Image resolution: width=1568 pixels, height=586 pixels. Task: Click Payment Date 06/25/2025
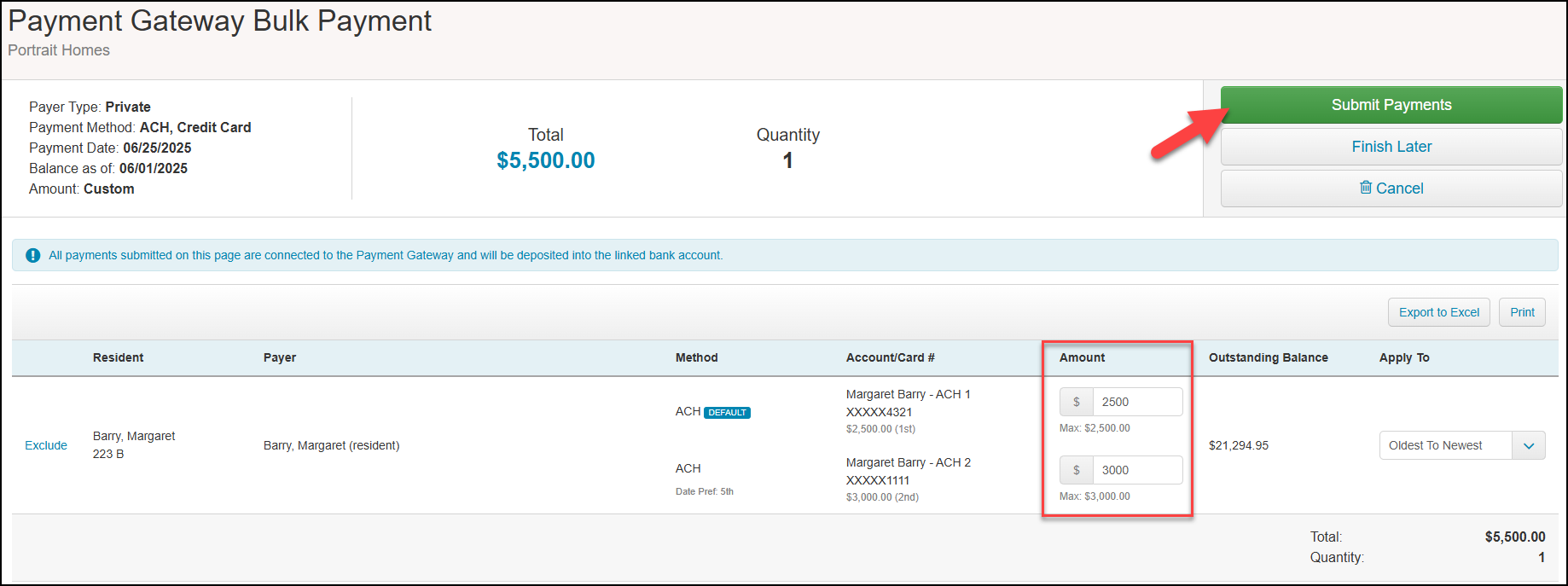tap(110, 148)
